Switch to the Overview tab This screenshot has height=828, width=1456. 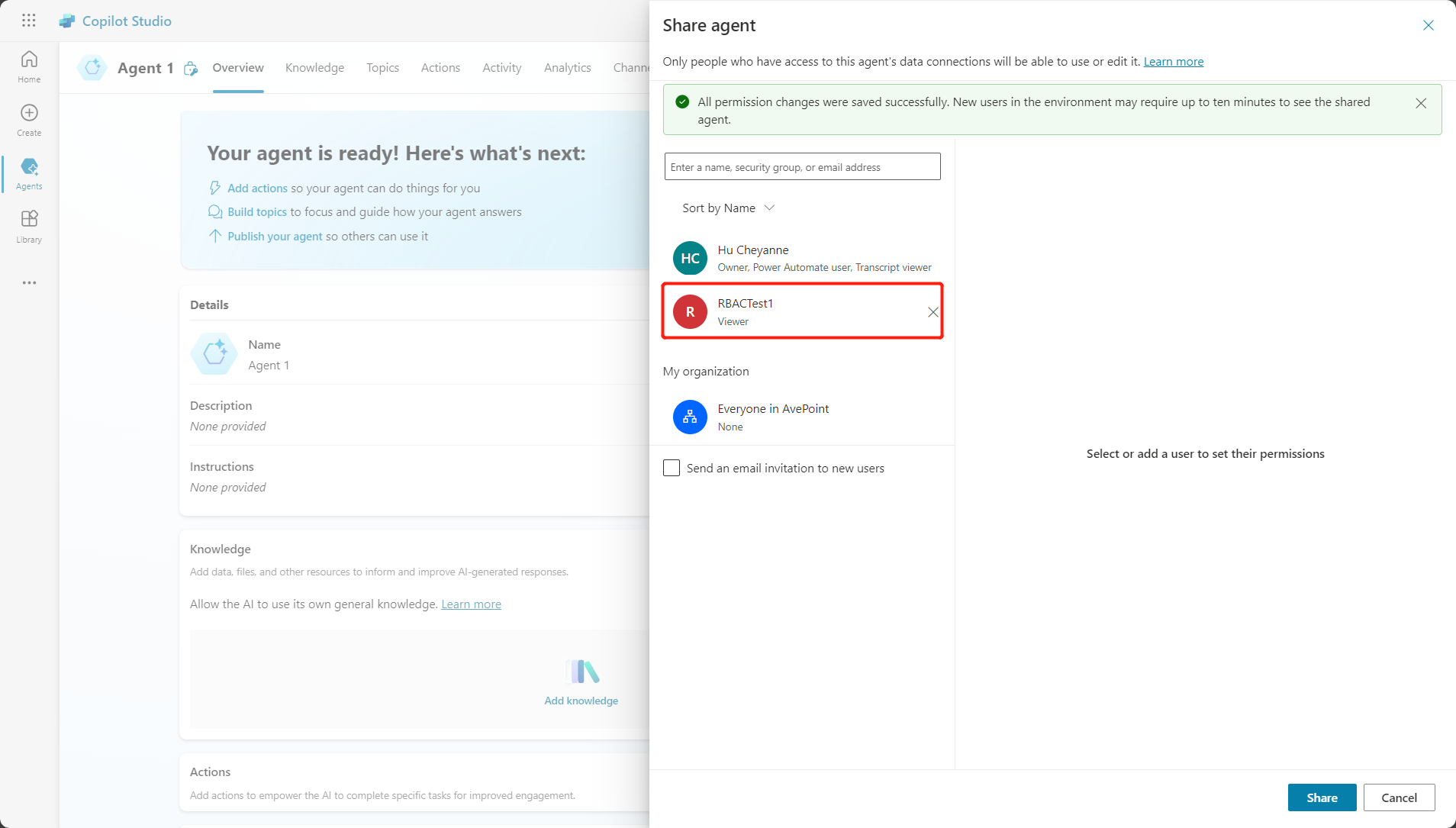tap(238, 68)
